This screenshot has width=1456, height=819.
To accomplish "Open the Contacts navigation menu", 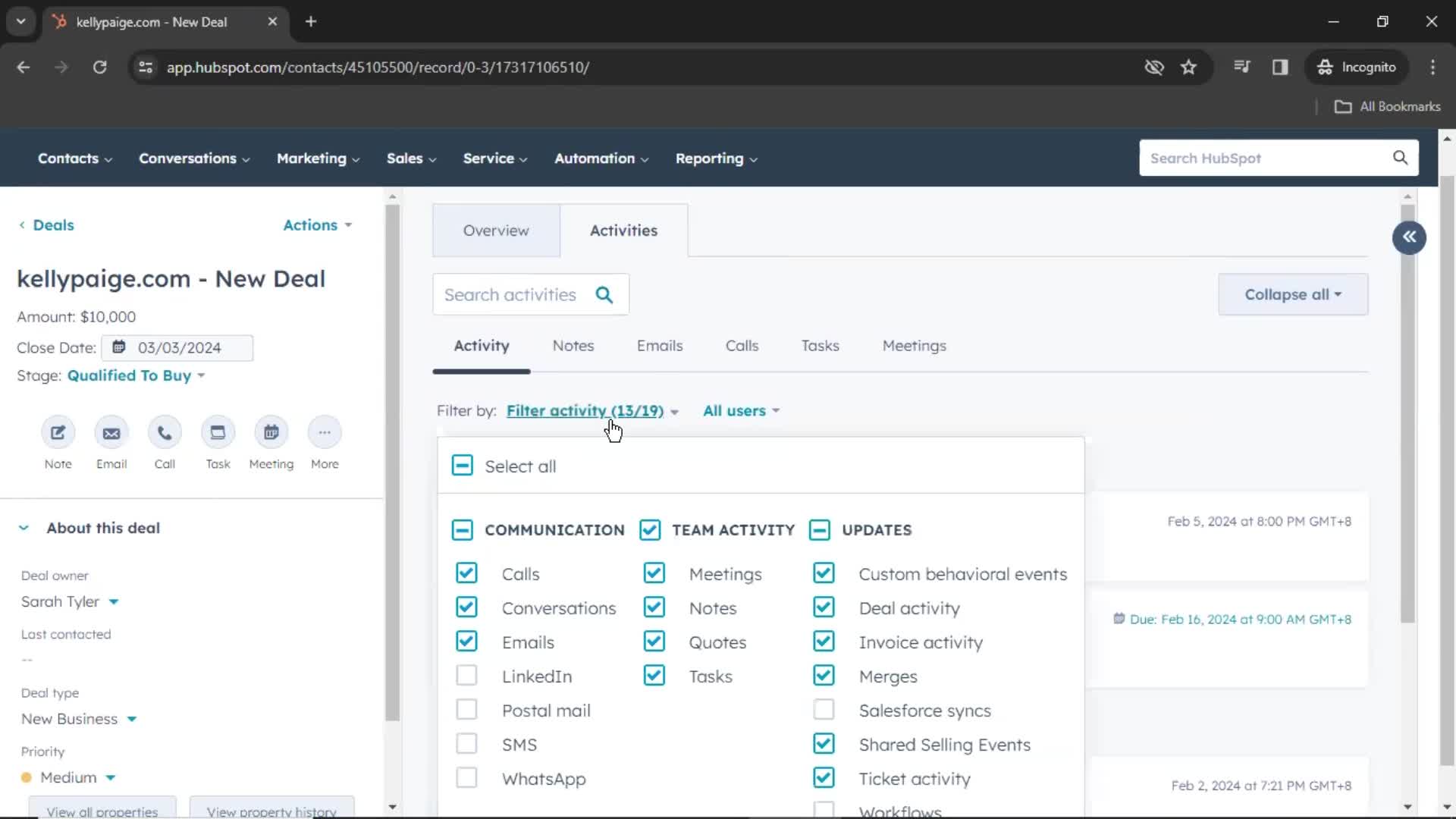I will [75, 158].
